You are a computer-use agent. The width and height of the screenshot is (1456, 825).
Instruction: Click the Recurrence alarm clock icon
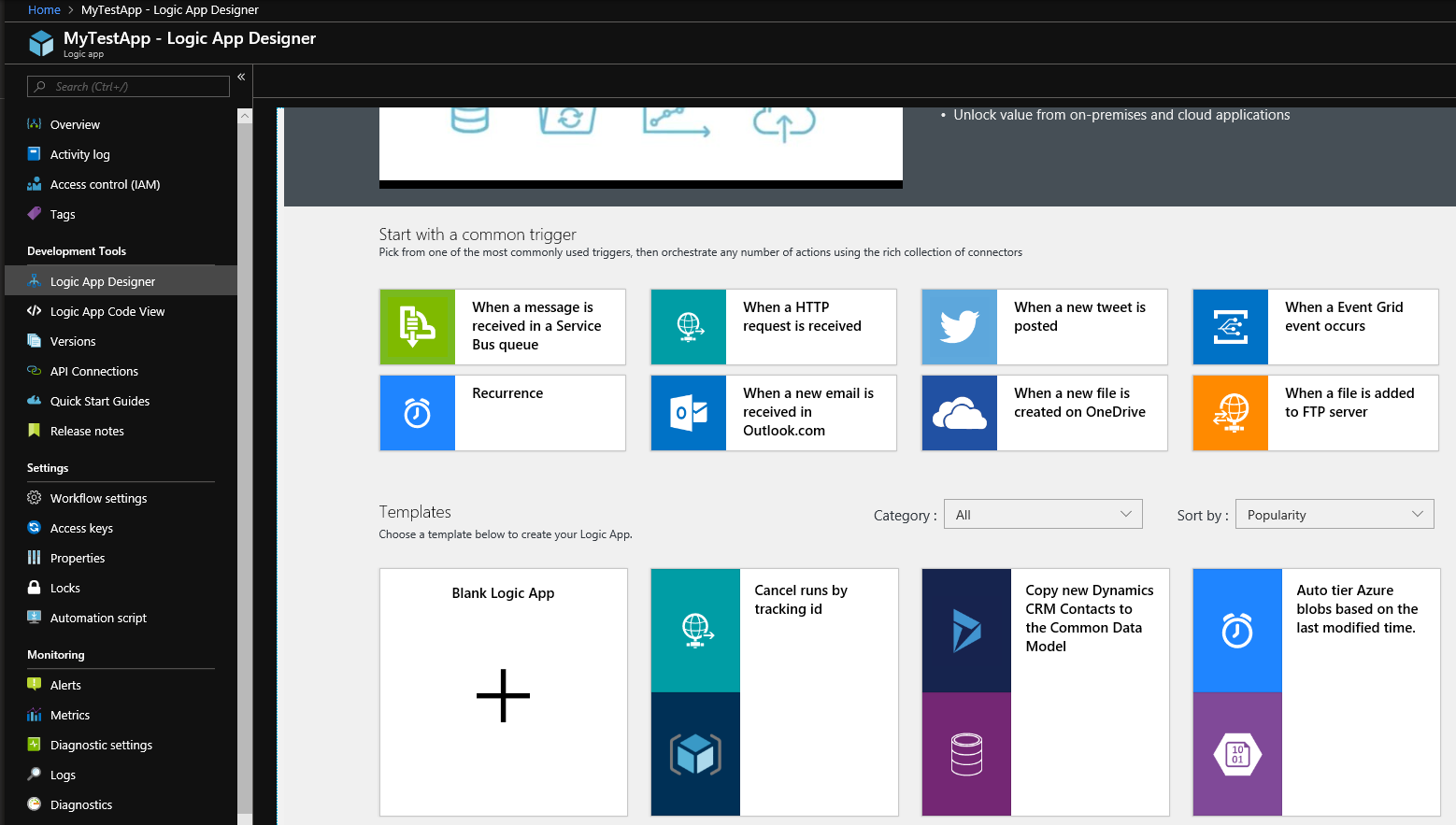418,413
